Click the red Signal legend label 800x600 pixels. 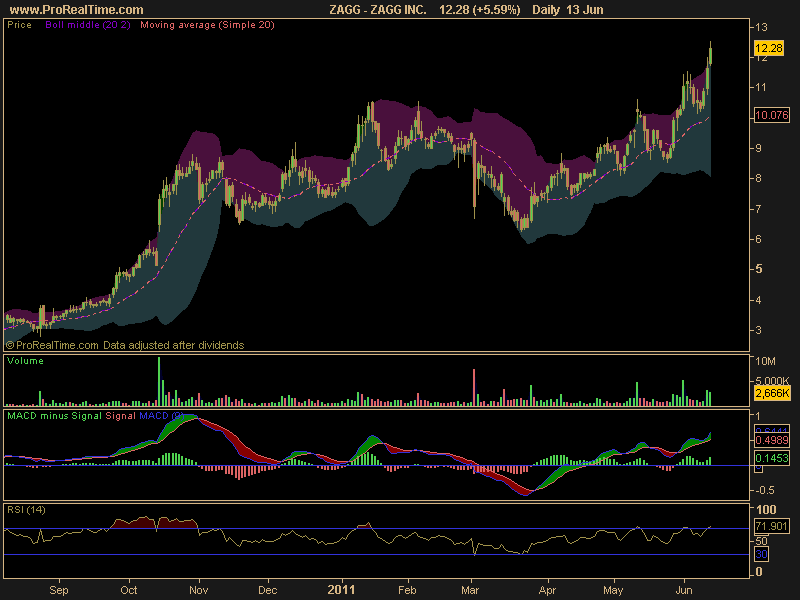120,416
